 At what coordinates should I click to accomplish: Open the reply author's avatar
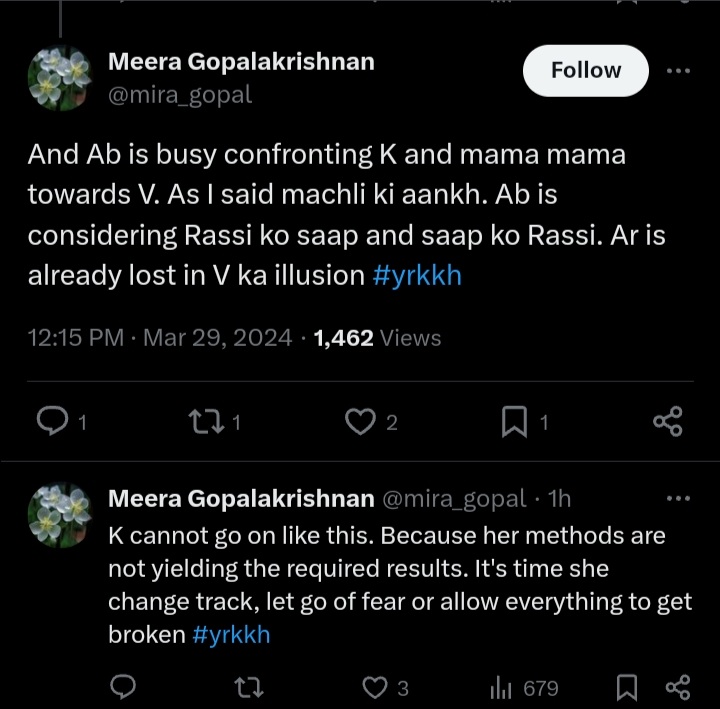click(62, 518)
